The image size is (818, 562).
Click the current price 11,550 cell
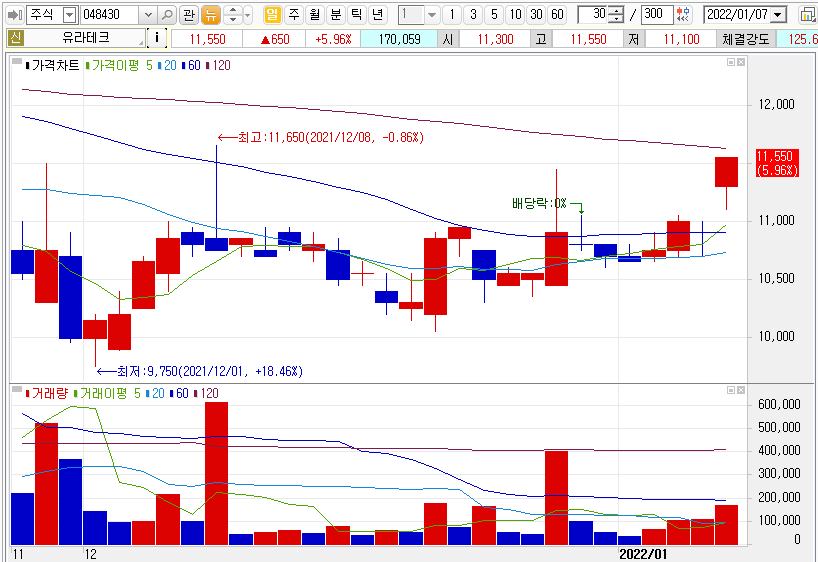[207, 39]
